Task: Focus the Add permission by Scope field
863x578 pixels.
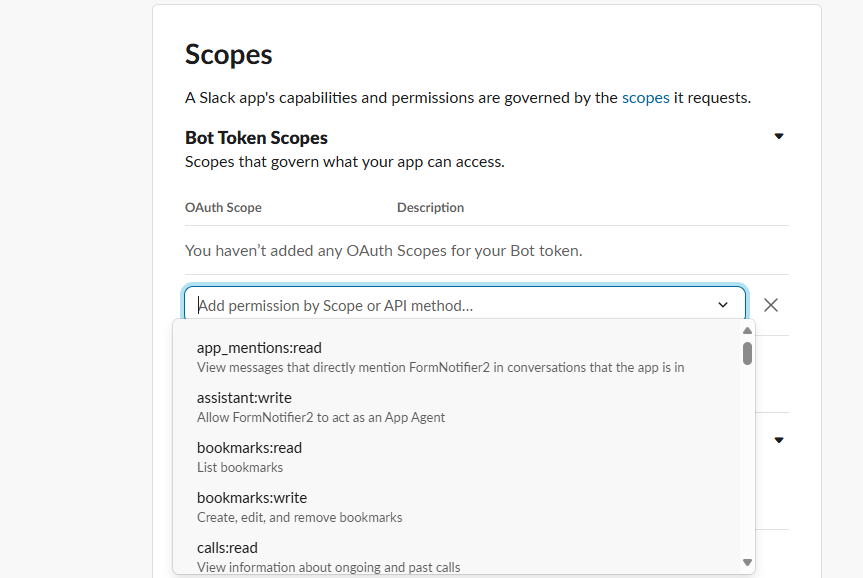Action: pos(451,305)
